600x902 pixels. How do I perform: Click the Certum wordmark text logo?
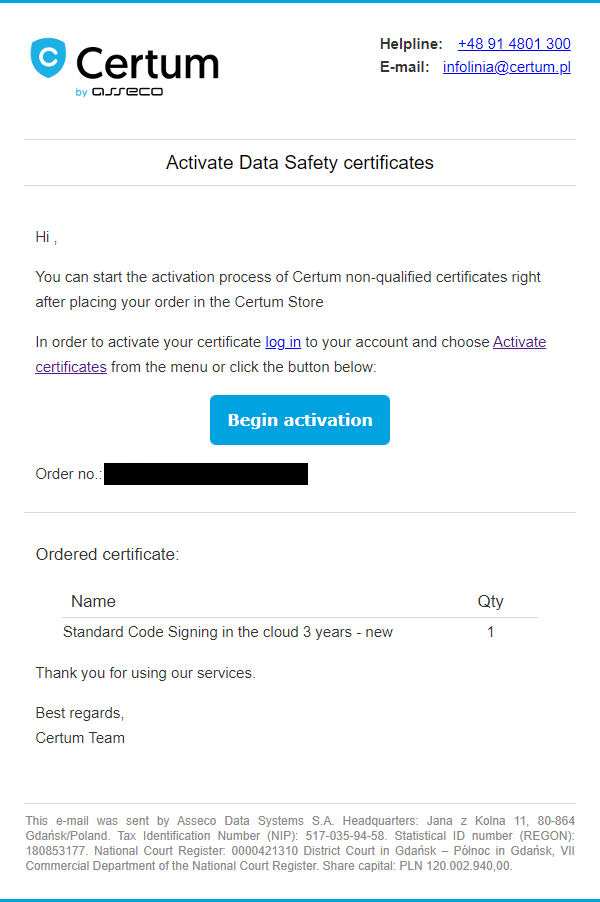pyautogui.click(x=147, y=63)
